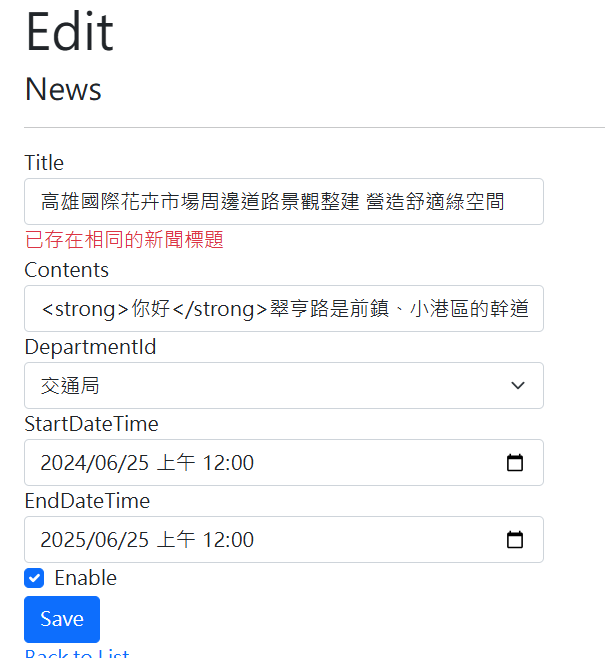This screenshot has width=605, height=658.
Task: Click the StartDateTime field label
Action: pos(91,424)
